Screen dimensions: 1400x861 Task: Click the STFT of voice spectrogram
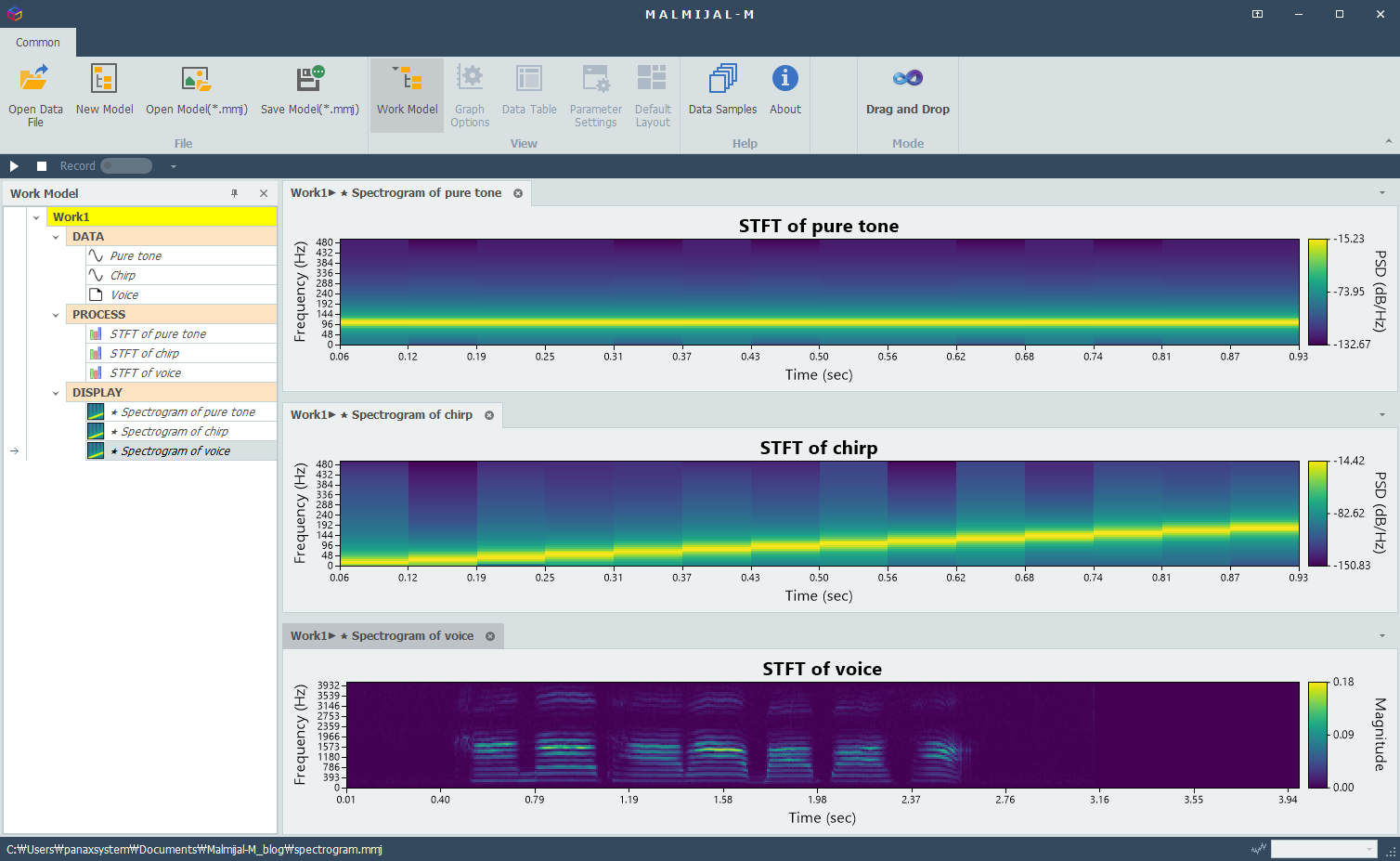pos(823,735)
